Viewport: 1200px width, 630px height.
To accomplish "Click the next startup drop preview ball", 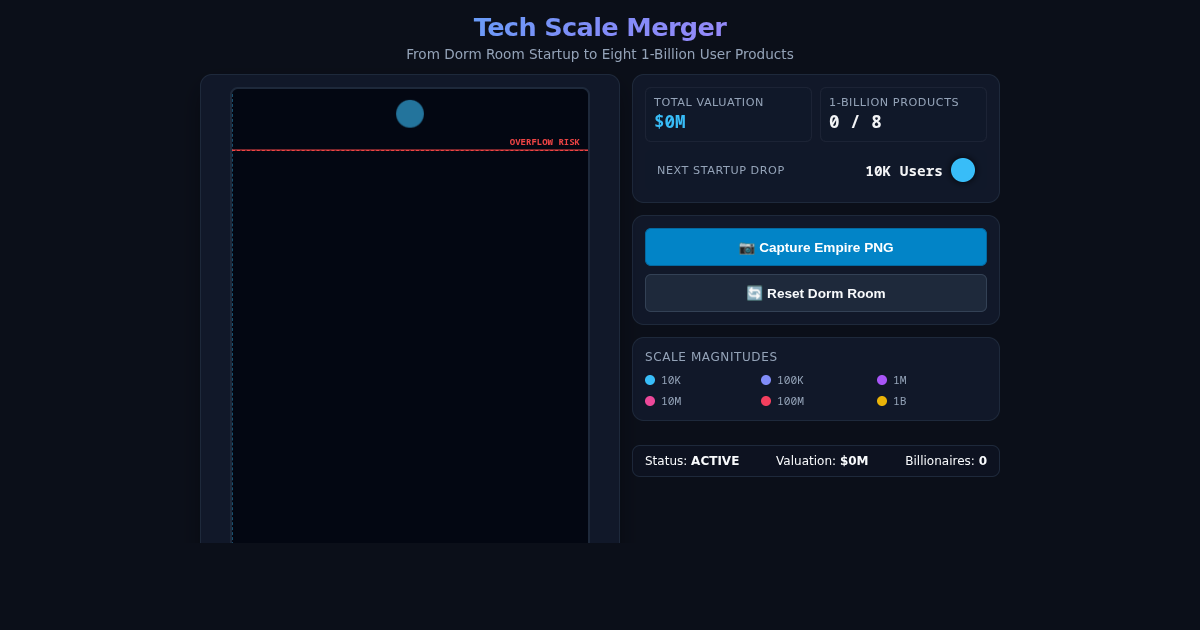I will click(x=963, y=170).
